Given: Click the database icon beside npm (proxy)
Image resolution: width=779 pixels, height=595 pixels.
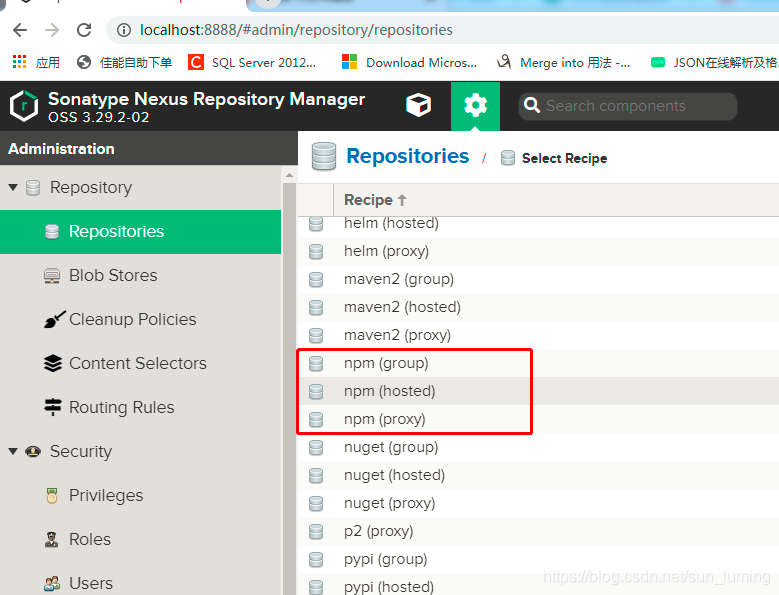Looking at the screenshot, I should (316, 420).
